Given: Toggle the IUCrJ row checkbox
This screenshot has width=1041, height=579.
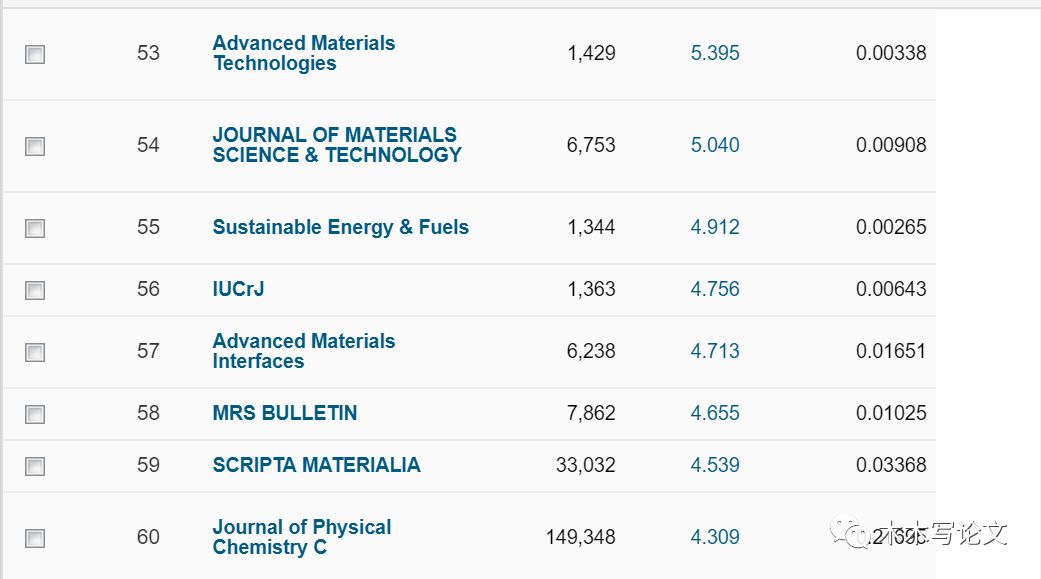Looking at the screenshot, I should 35,291.
